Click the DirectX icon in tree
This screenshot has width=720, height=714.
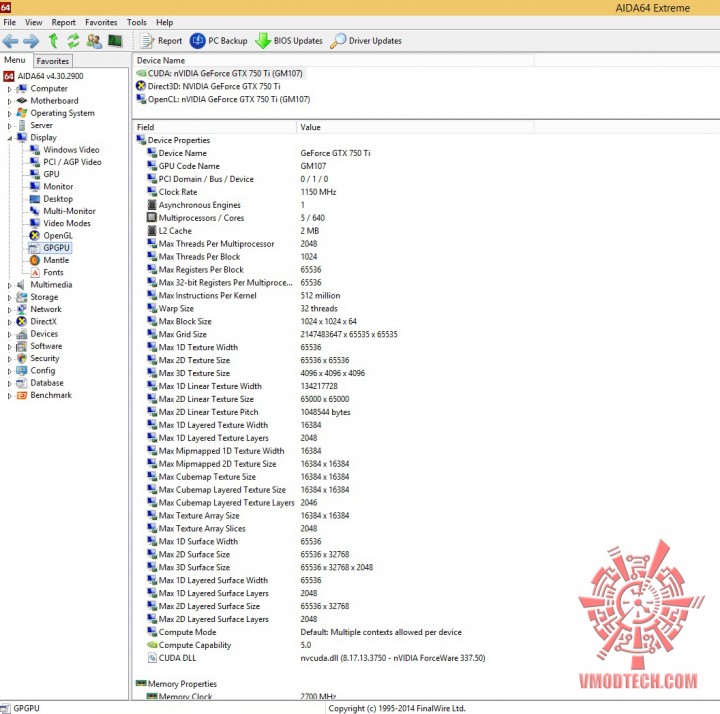[x=22, y=321]
